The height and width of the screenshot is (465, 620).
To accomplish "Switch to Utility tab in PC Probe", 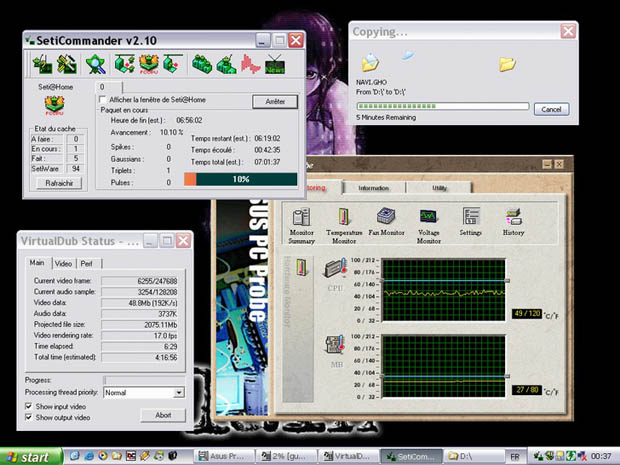I will coord(439,188).
